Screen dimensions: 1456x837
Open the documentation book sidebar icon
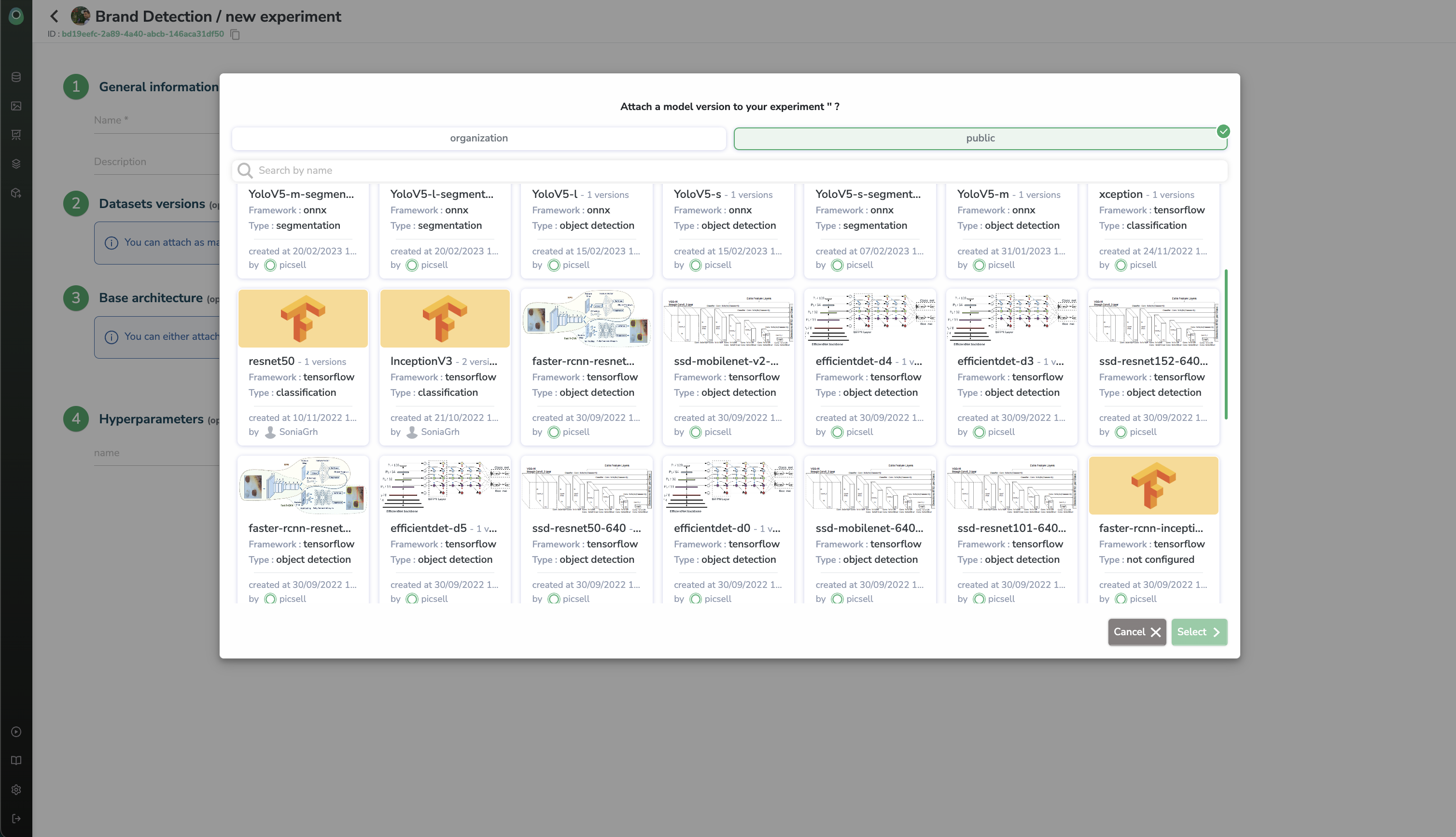[x=16, y=761]
